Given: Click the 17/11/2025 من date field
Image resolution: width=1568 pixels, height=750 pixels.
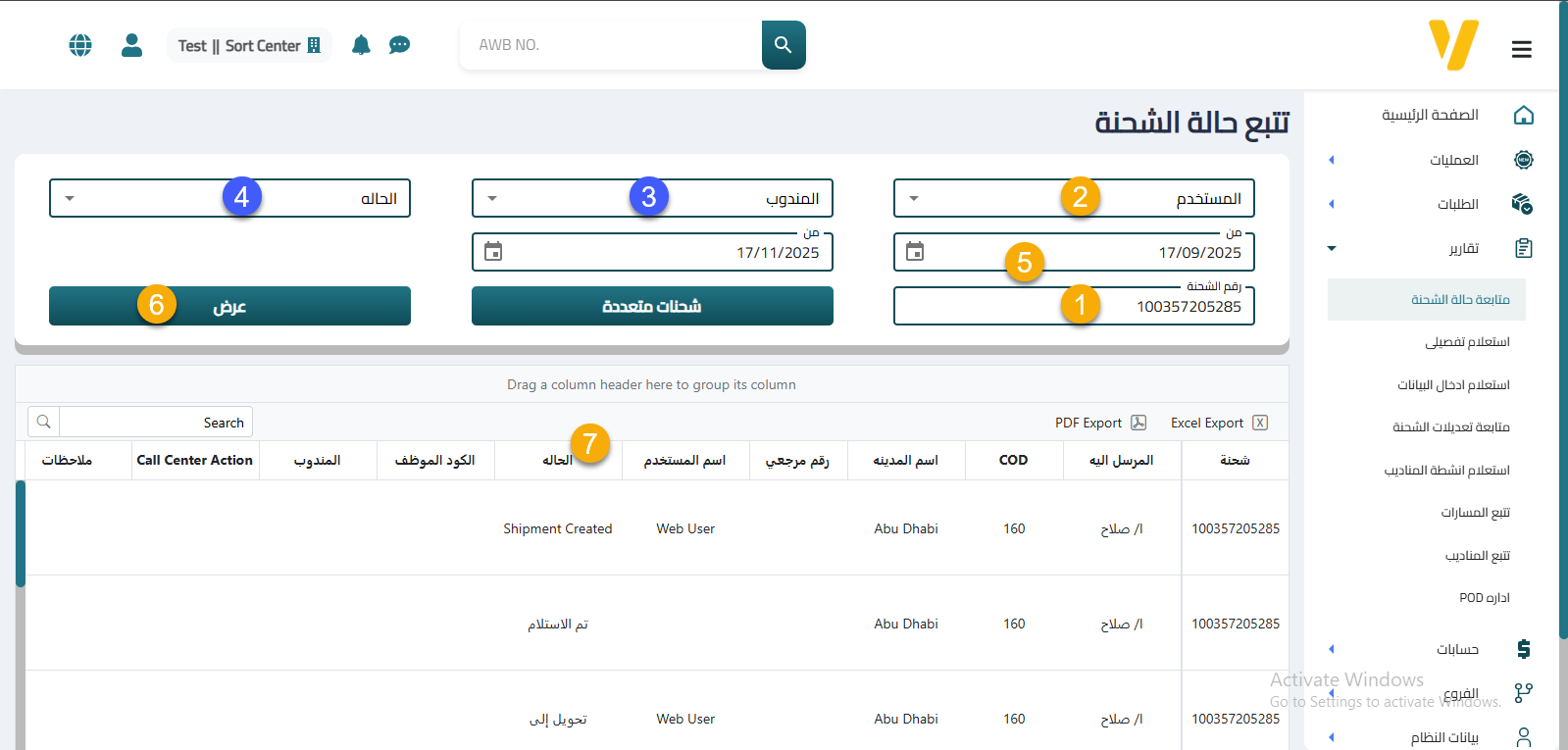Looking at the screenshot, I should pyautogui.click(x=652, y=252).
